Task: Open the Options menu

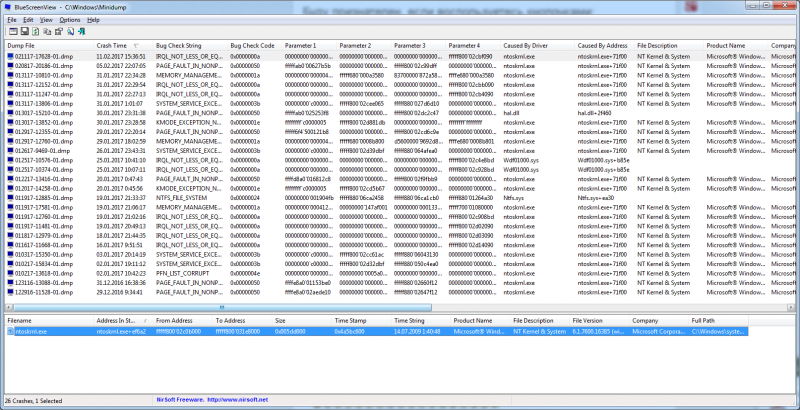Action: coord(69,19)
